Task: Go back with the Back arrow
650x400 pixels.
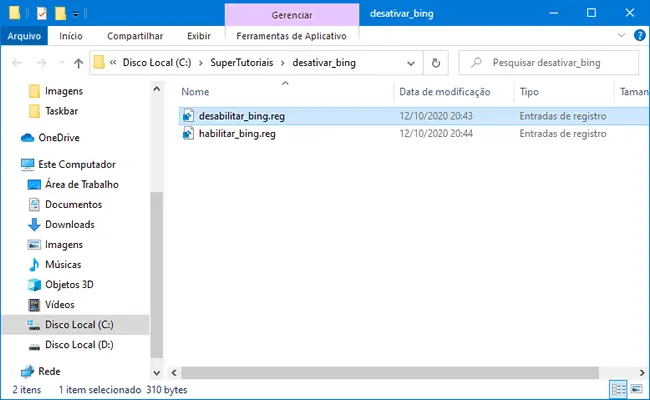Action: (16, 63)
